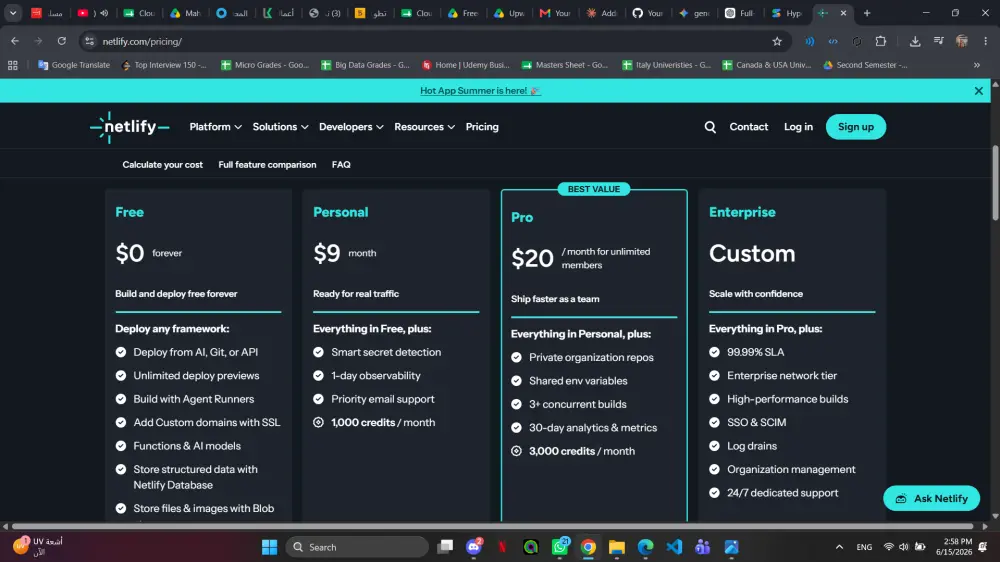The height and width of the screenshot is (562, 1000).
Task: Switch to the YouTube tab playing audio
Action: pyautogui.click(x=92, y=13)
